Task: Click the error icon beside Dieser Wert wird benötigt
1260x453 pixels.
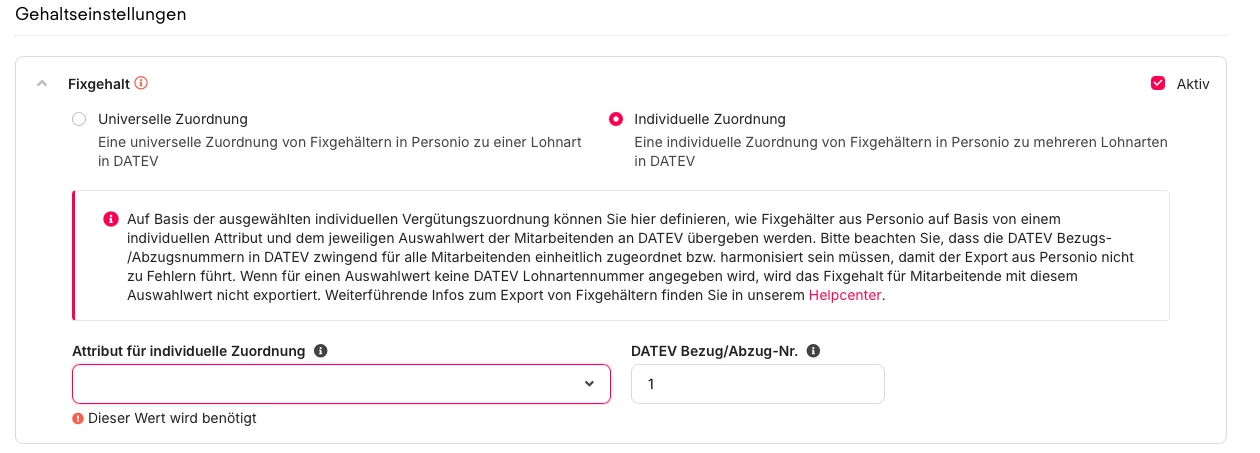Action: [78, 419]
